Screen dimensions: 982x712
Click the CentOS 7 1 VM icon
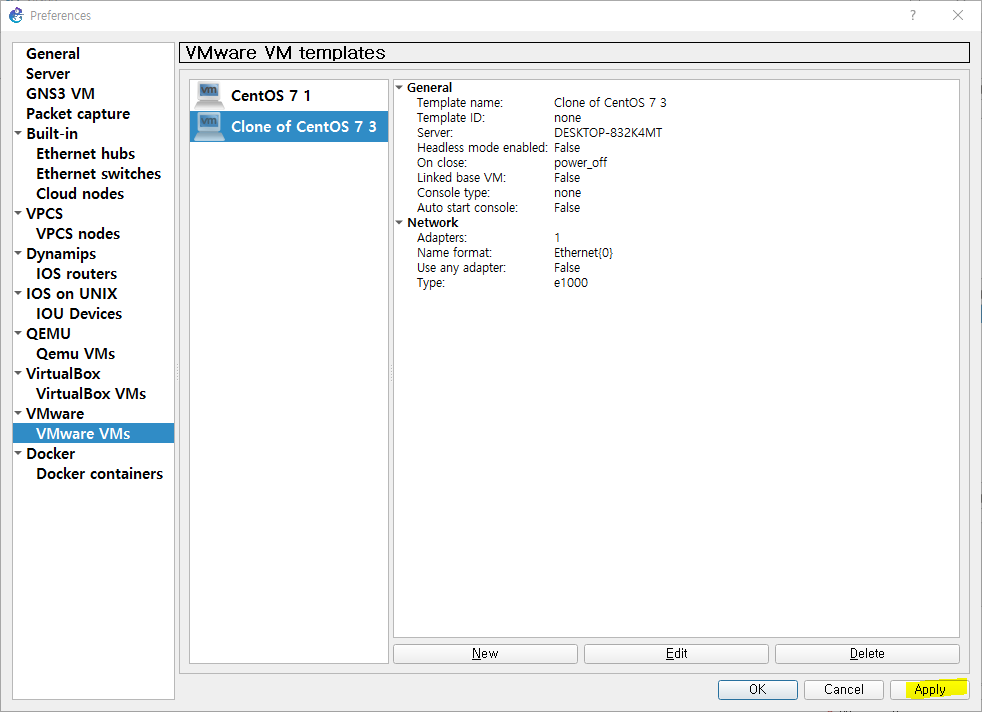tap(209, 95)
